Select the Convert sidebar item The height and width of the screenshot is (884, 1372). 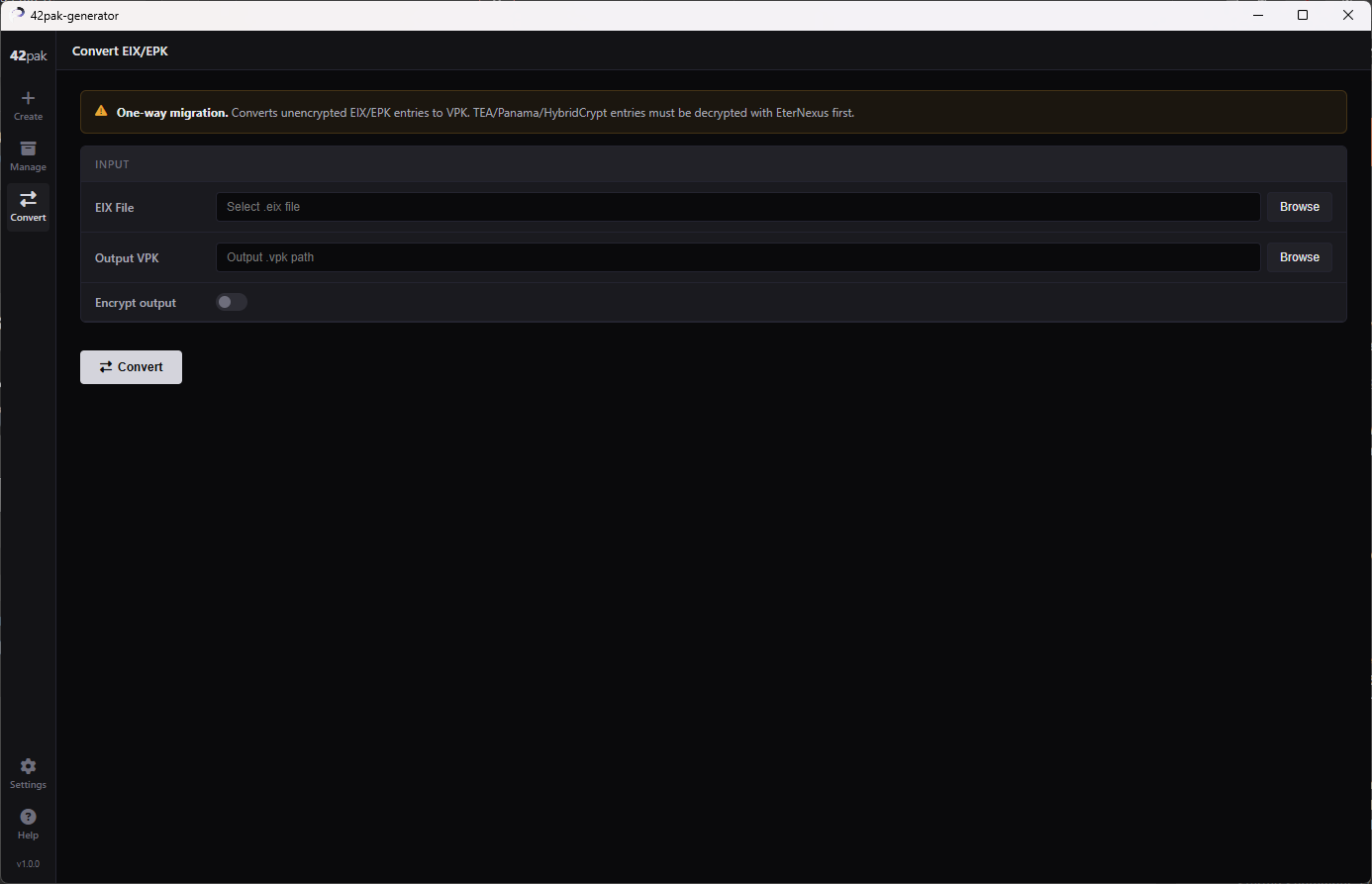click(x=28, y=207)
